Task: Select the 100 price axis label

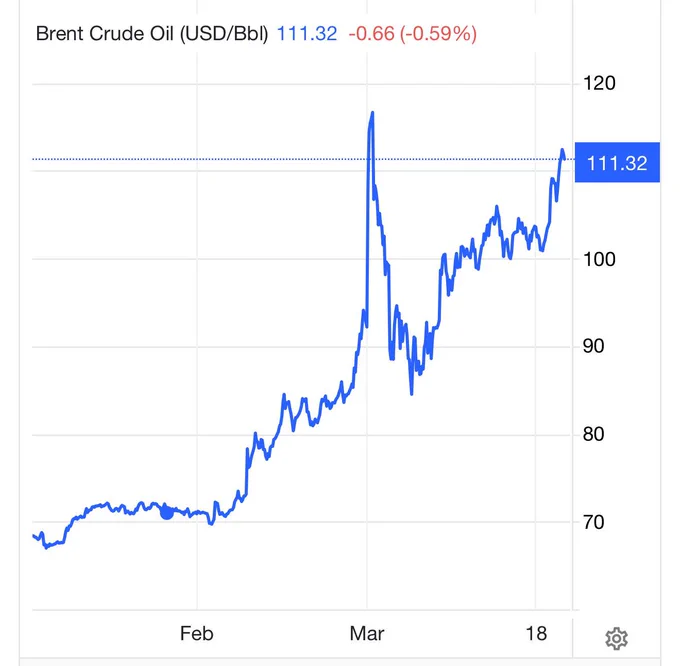Action: click(598, 259)
